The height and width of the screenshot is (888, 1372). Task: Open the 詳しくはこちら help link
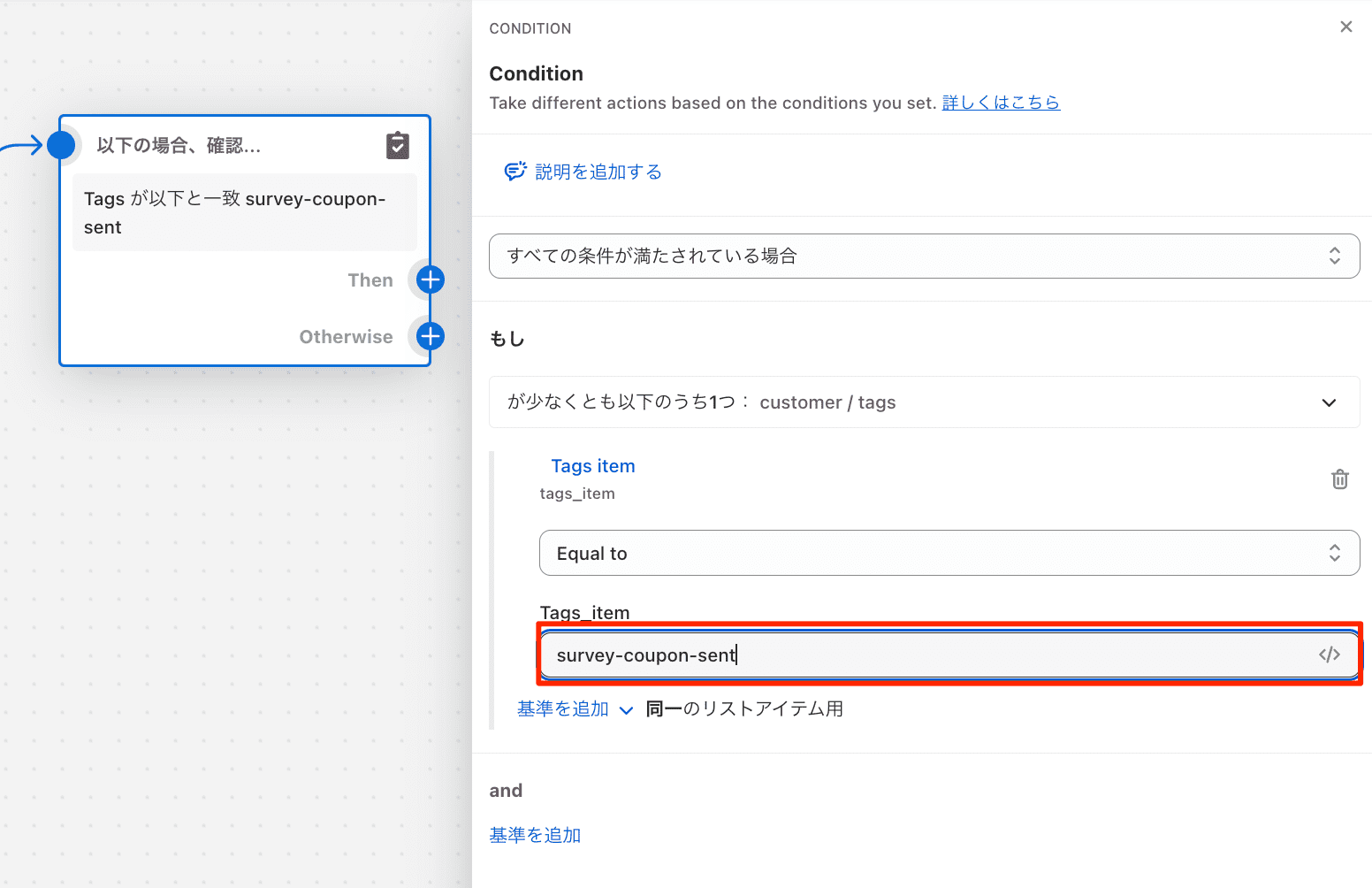tap(1000, 103)
